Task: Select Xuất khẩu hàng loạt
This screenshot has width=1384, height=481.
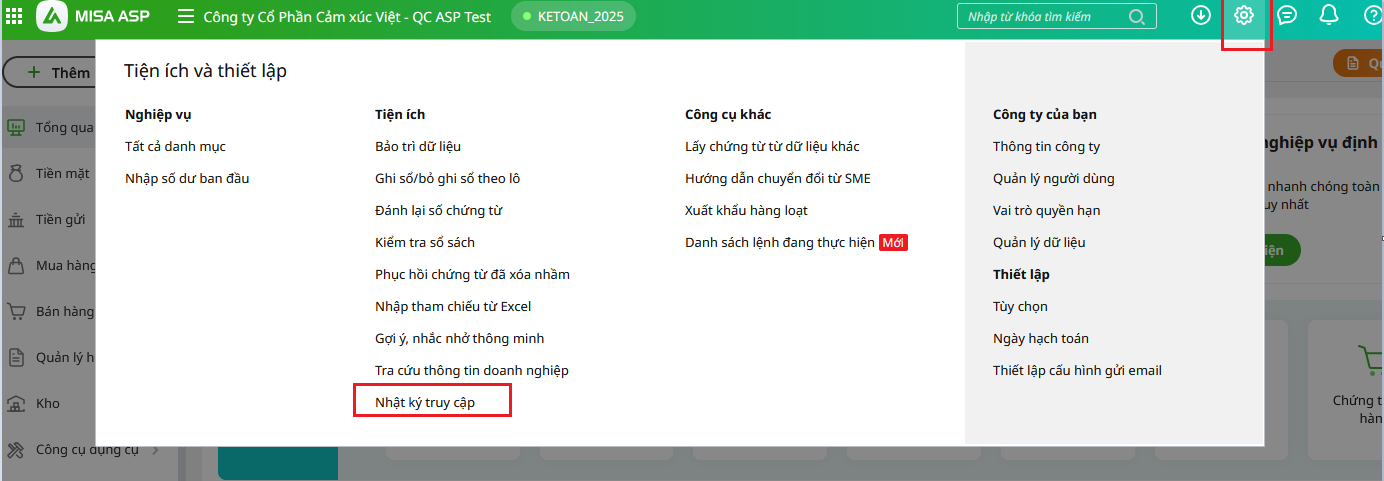Action: (746, 210)
